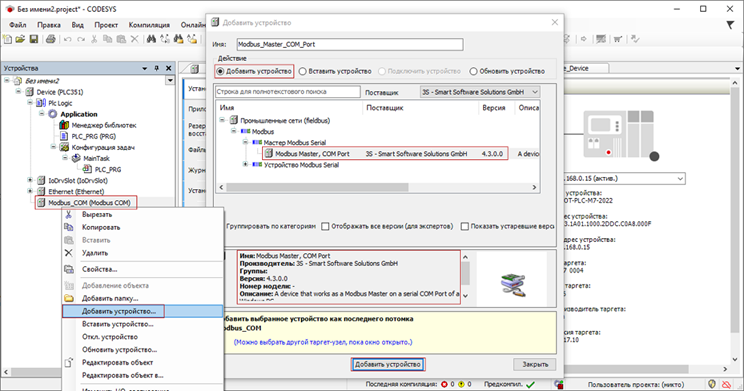Click the yellow warning count icon in status bar

pos(461,384)
